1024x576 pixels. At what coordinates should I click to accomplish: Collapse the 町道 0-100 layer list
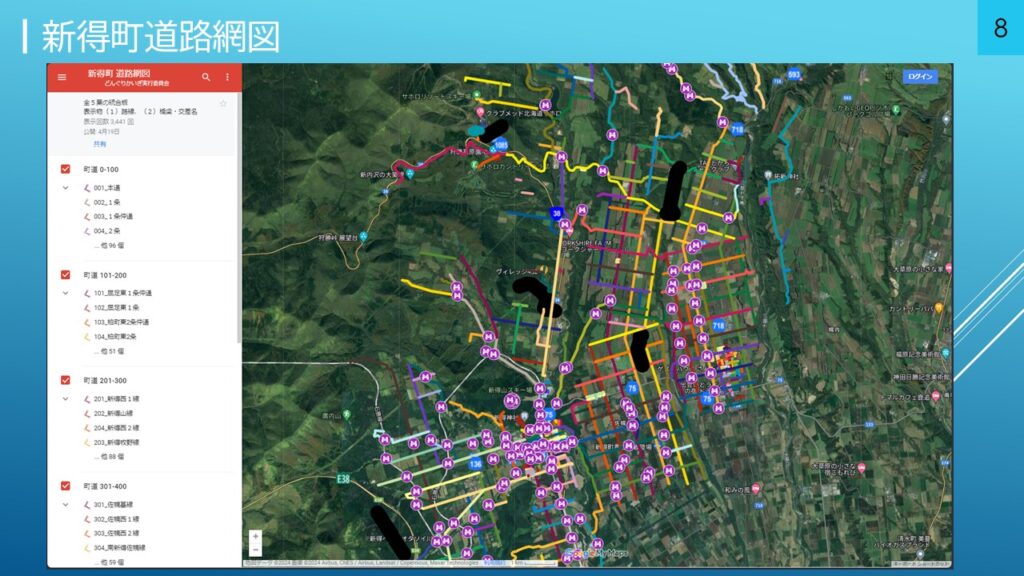tap(66, 188)
